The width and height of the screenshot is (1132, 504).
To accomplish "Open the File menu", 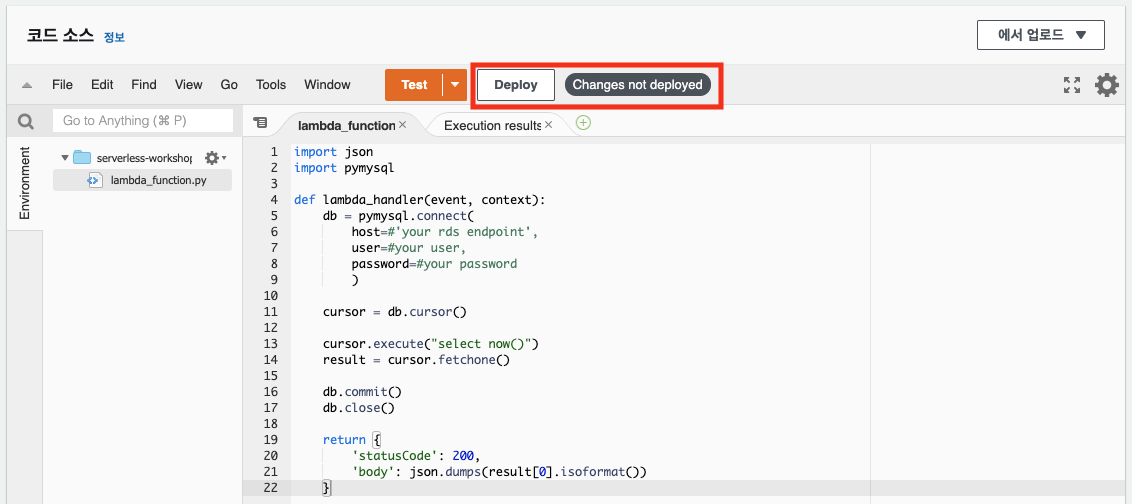I will point(62,84).
